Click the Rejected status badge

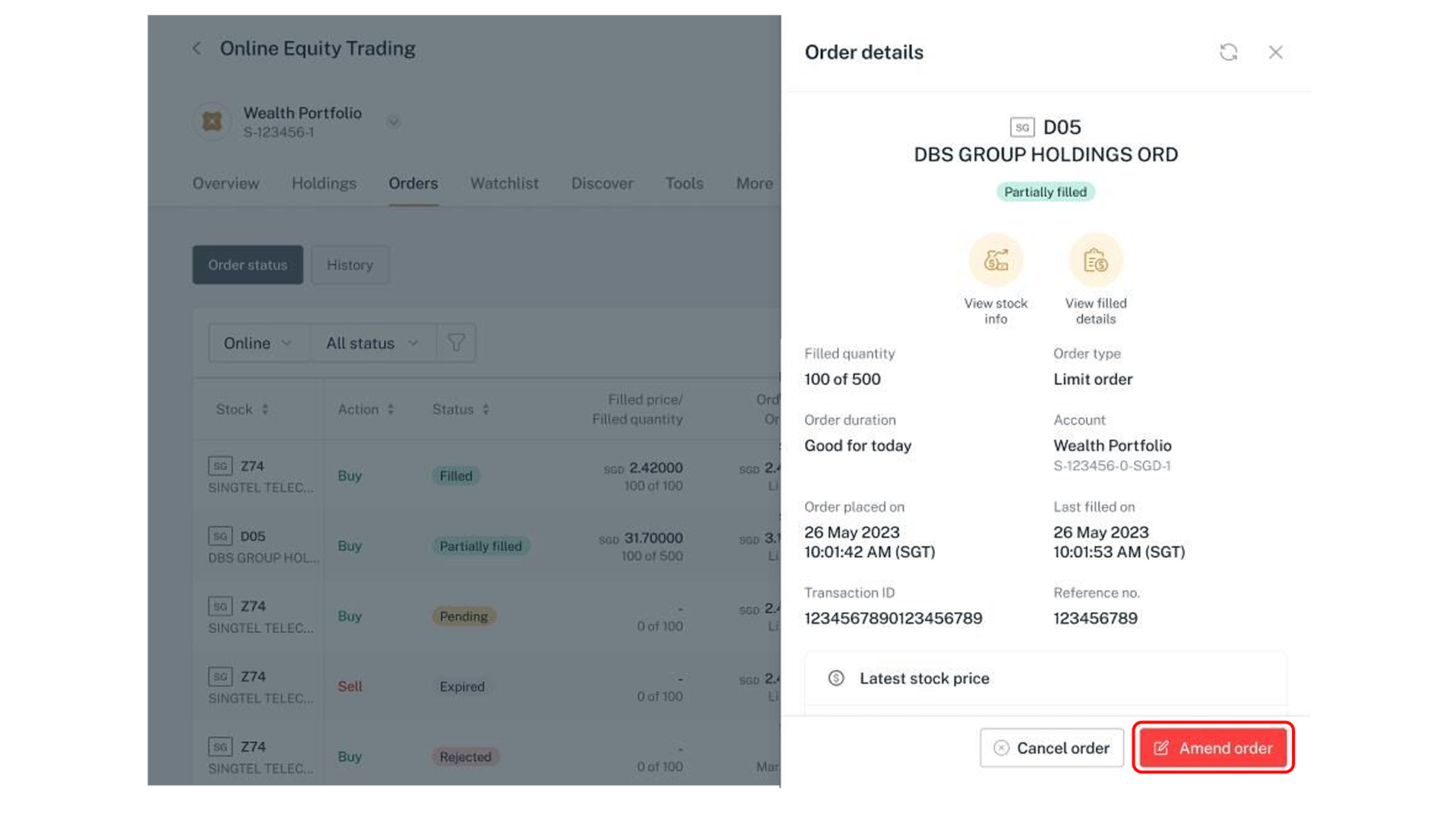pyautogui.click(x=465, y=756)
